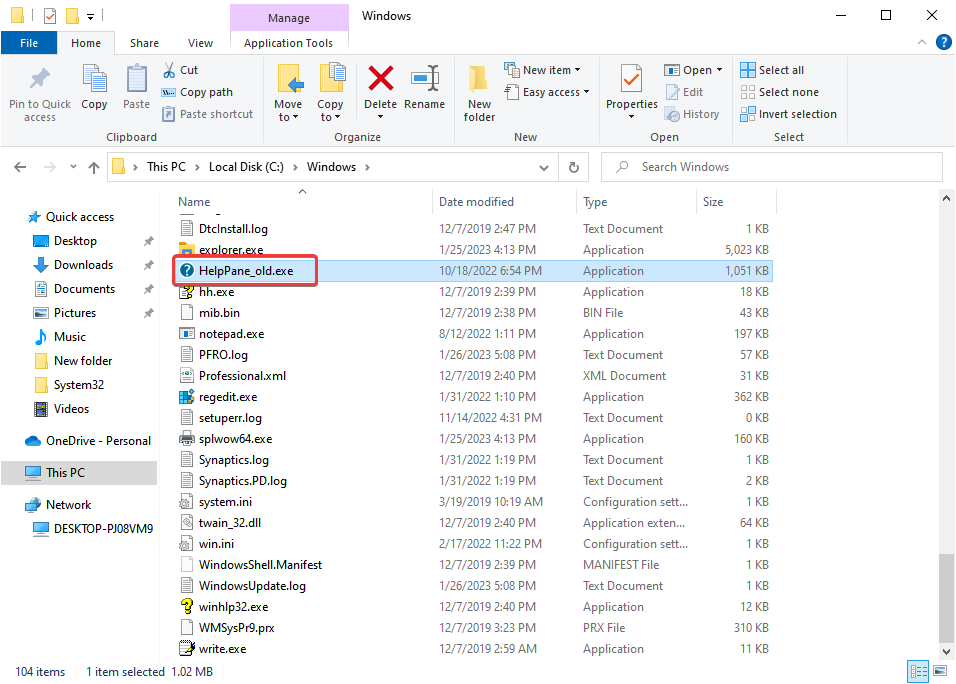Click the Search Windows field
Image resolution: width=956 pixels, height=684 pixels.
coord(772,167)
